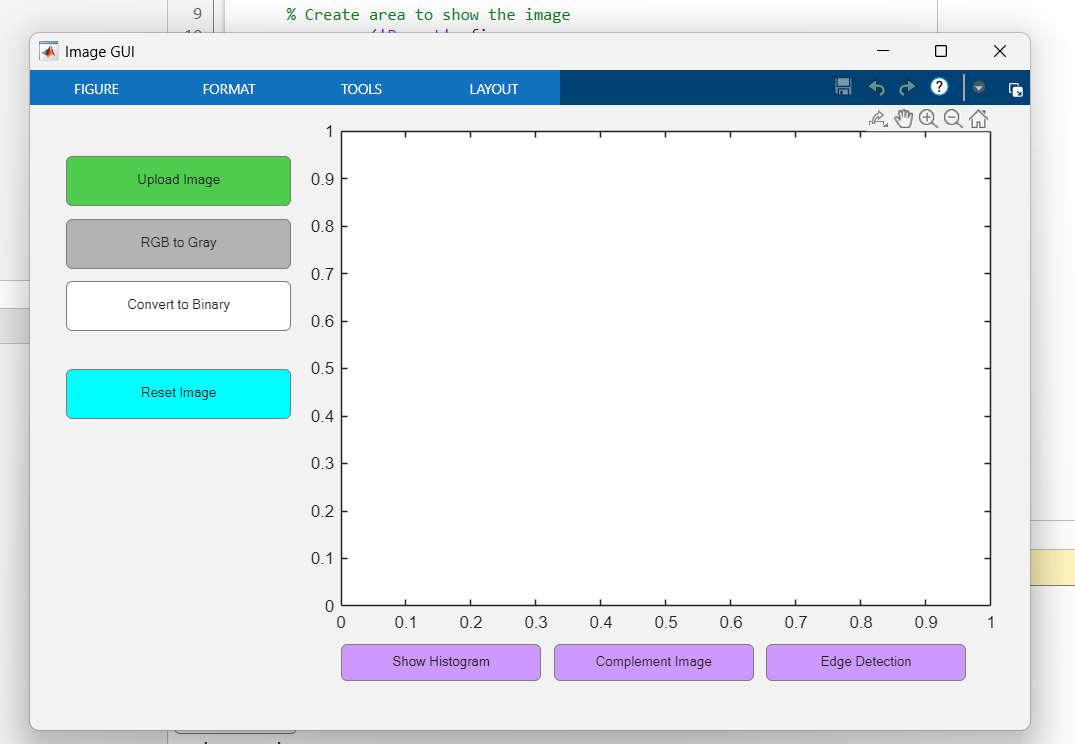
Task: Click the Upload Image button
Action: point(178,181)
